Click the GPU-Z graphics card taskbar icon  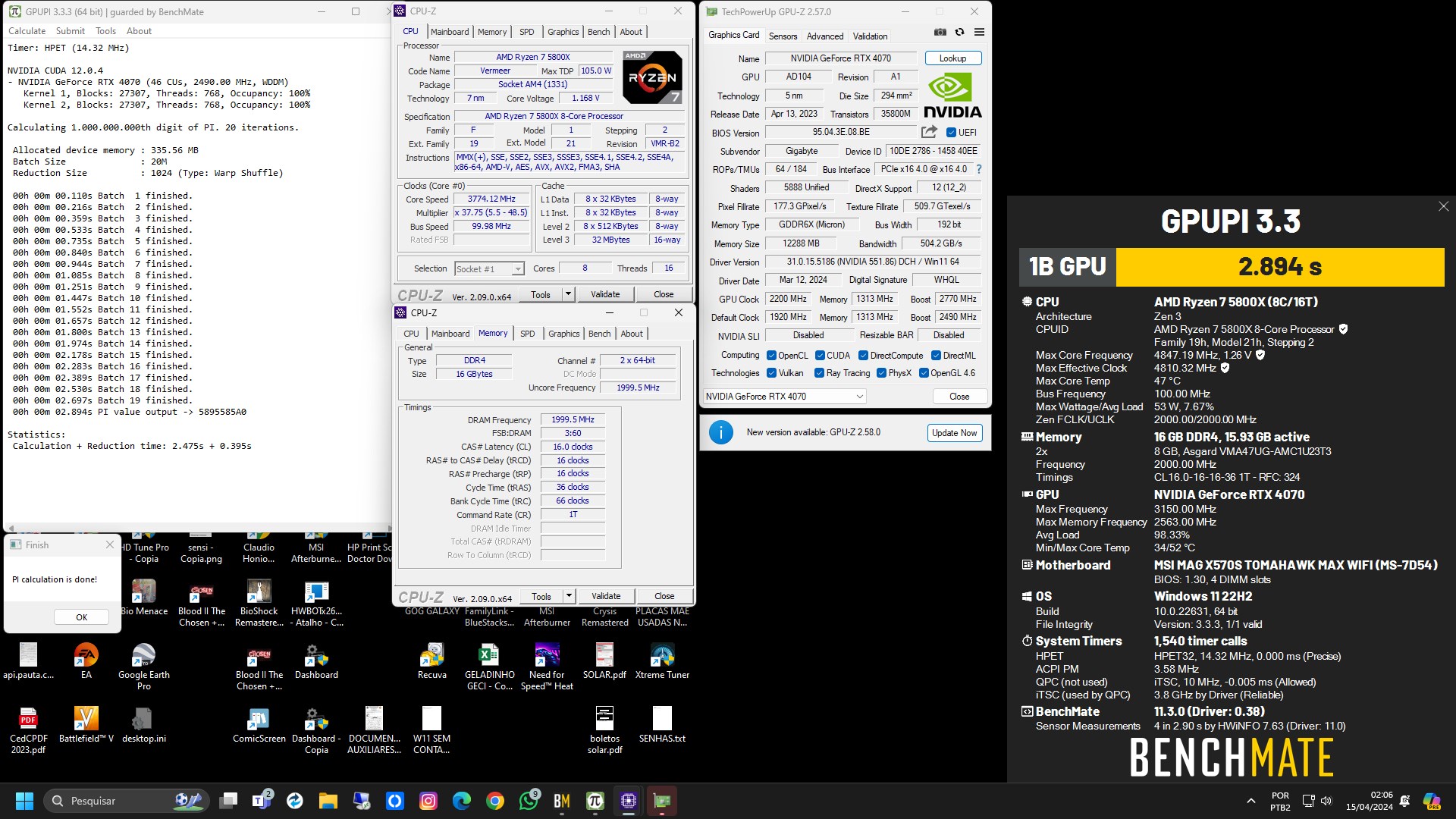[x=662, y=801]
